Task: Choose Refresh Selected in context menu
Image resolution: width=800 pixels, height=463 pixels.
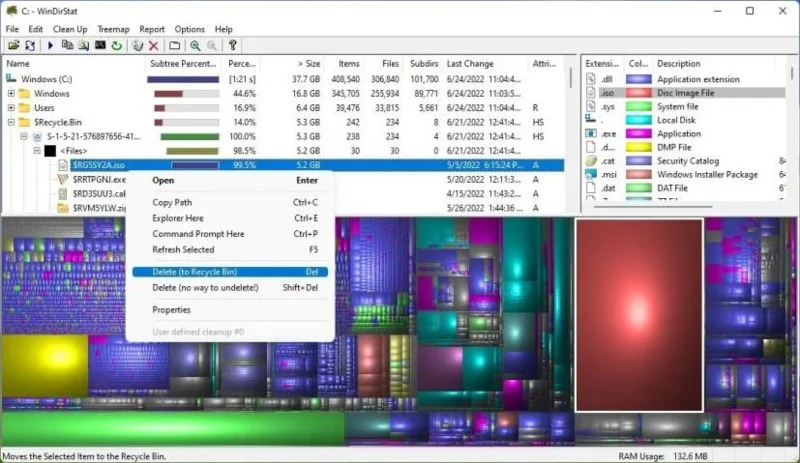Action: [230, 250]
